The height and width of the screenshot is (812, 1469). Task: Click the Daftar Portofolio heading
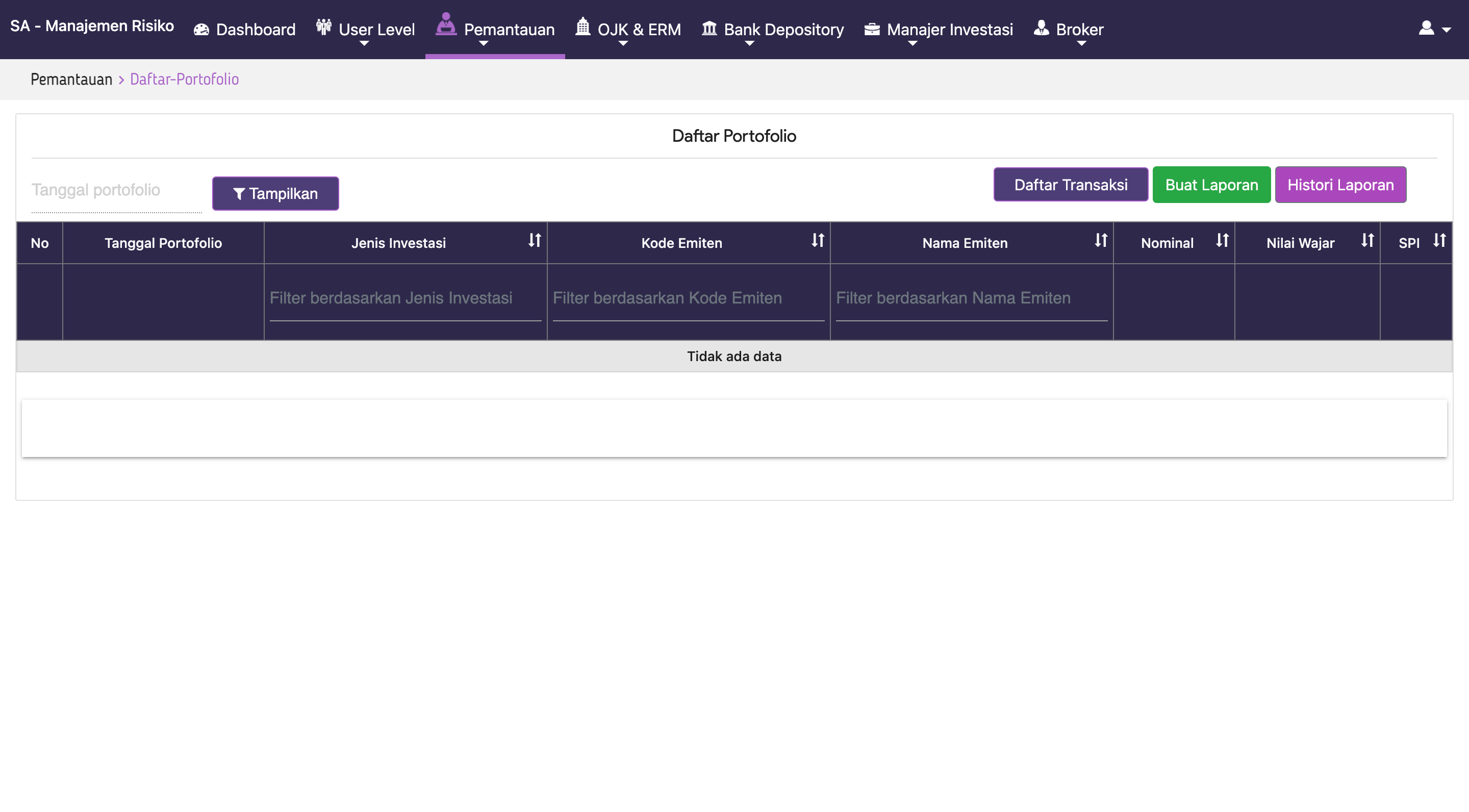[x=734, y=136]
